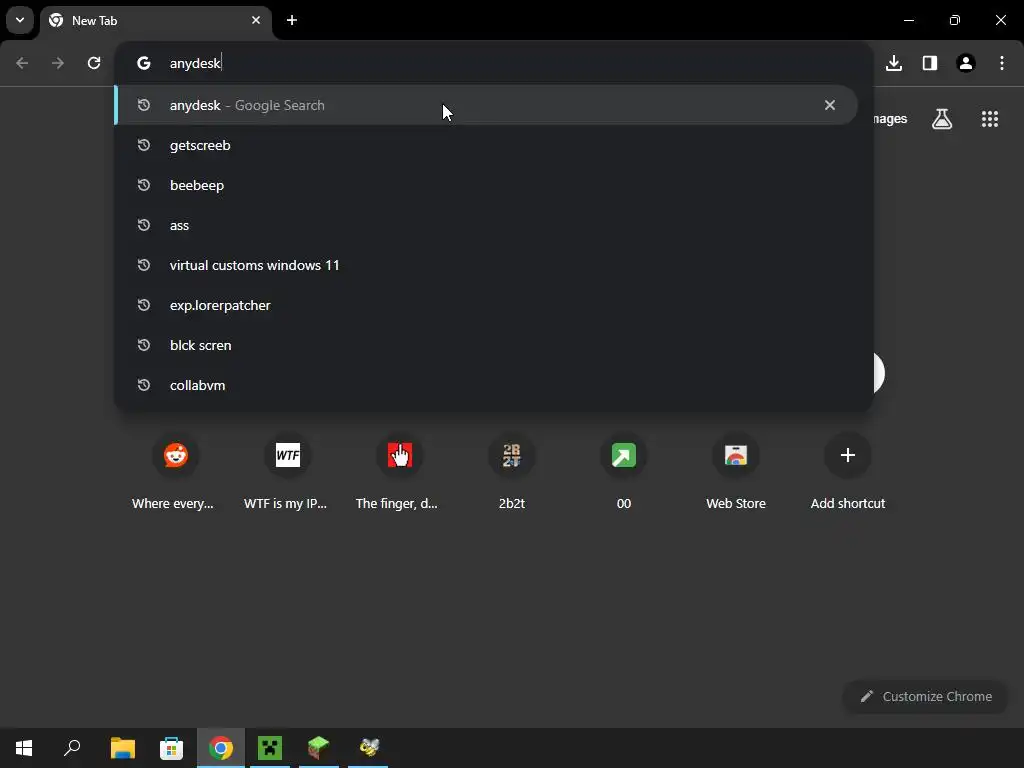
Task: Toggle the side panel icon
Action: pyautogui.click(x=930, y=63)
